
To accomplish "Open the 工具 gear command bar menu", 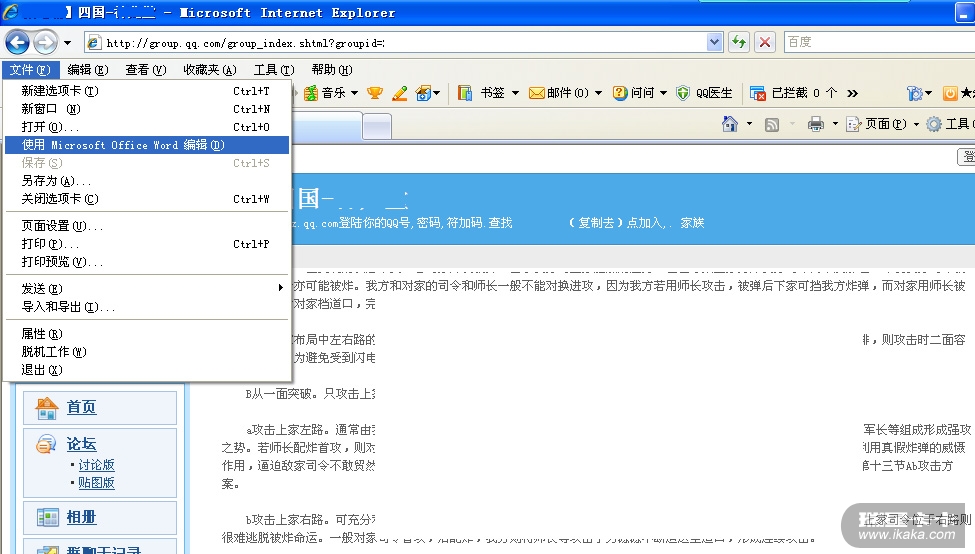I will pos(950,124).
